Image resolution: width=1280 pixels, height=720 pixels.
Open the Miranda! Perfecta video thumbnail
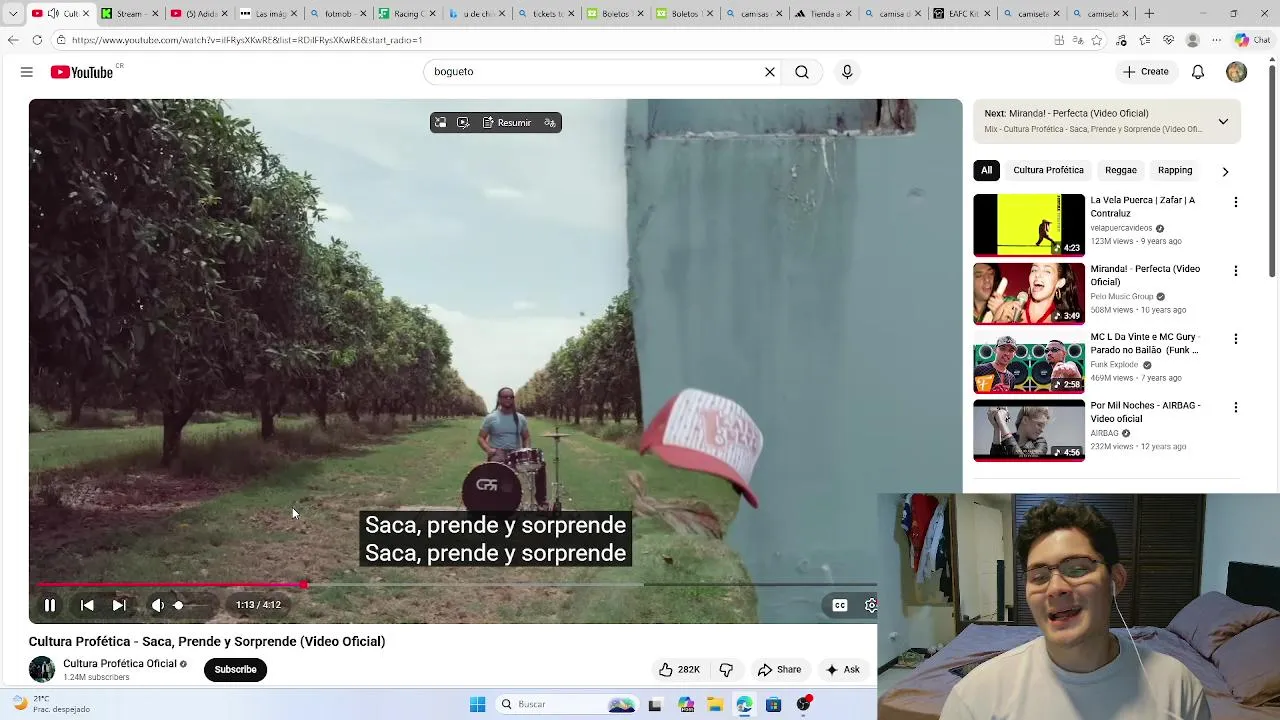1029,294
